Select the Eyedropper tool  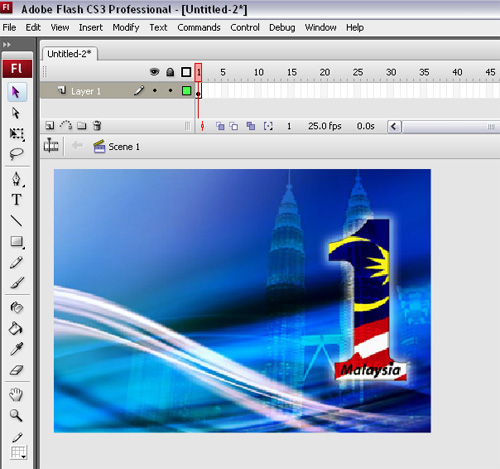[16, 349]
